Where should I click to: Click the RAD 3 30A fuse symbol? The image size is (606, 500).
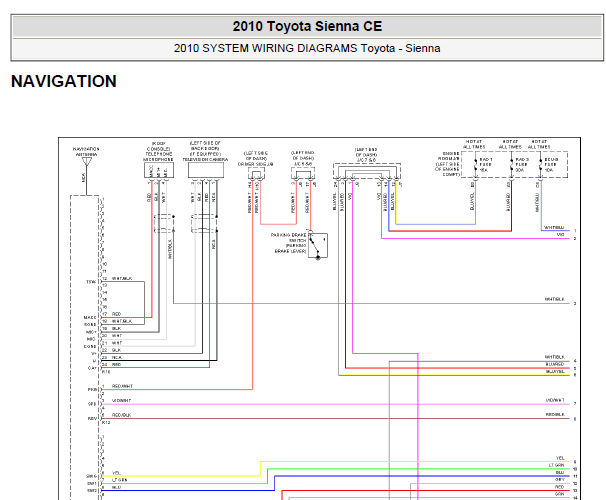pyautogui.click(x=511, y=165)
